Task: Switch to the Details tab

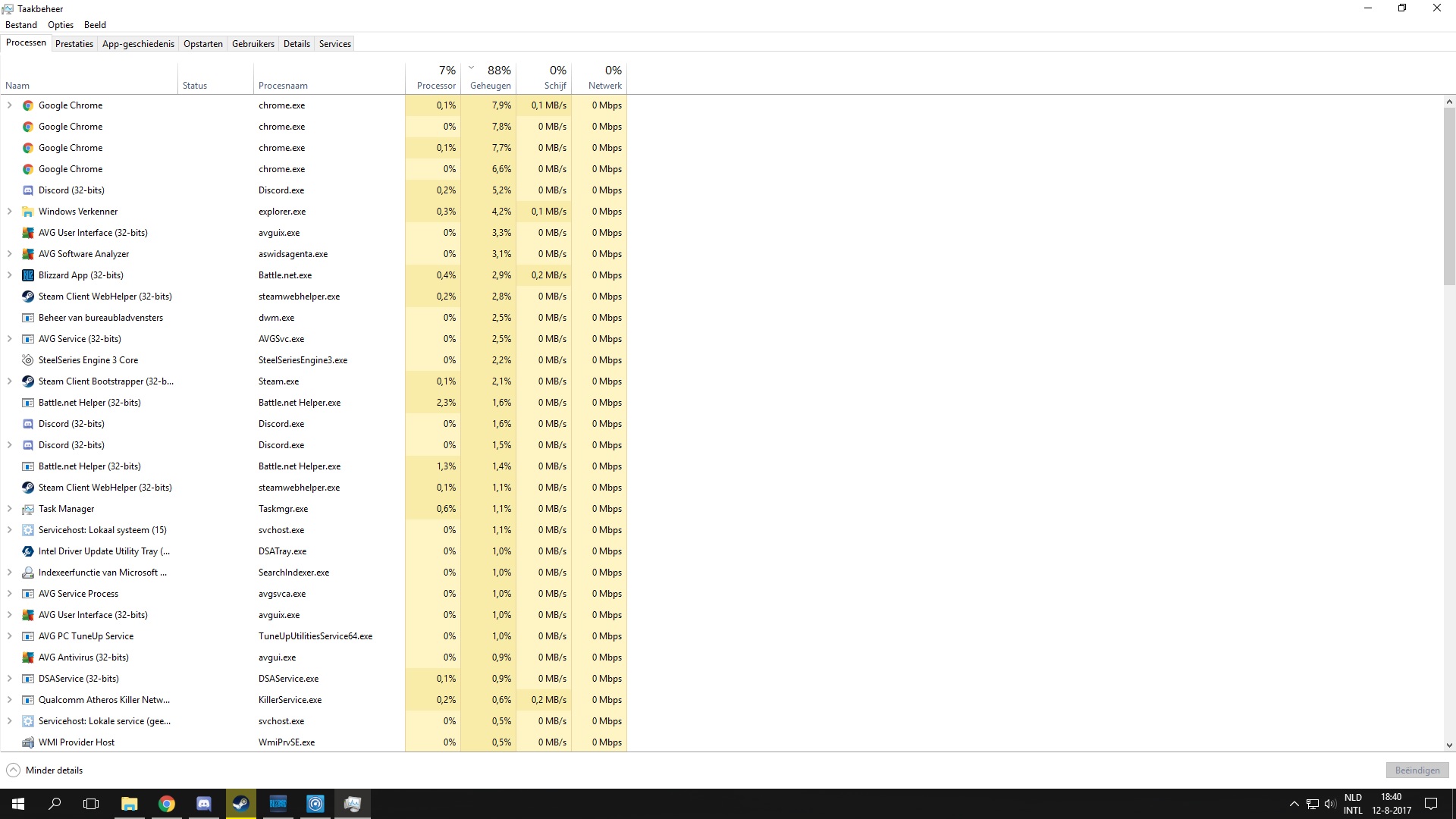Action: click(x=297, y=44)
